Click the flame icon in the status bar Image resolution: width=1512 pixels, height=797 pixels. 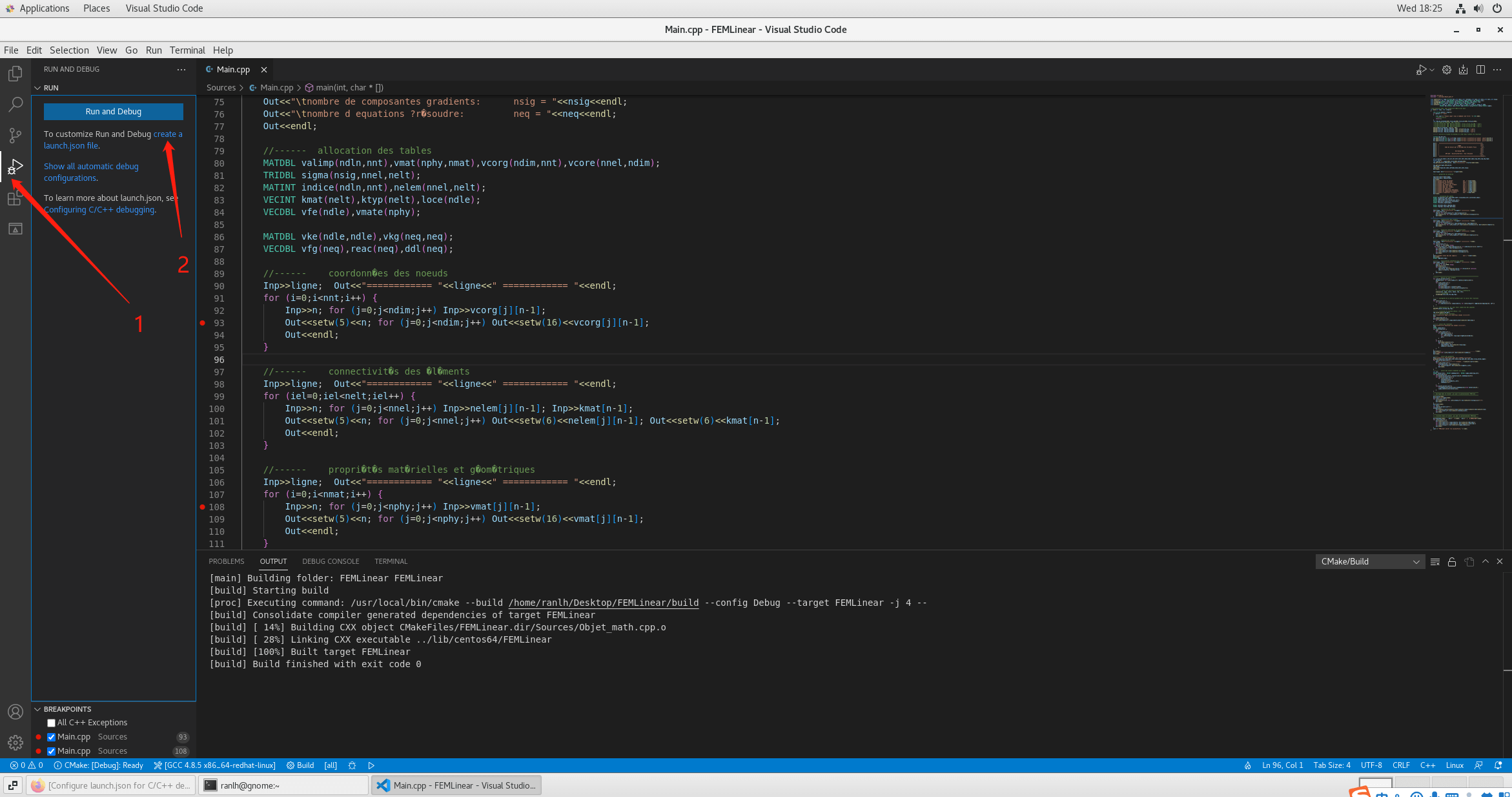[x=1248, y=765]
